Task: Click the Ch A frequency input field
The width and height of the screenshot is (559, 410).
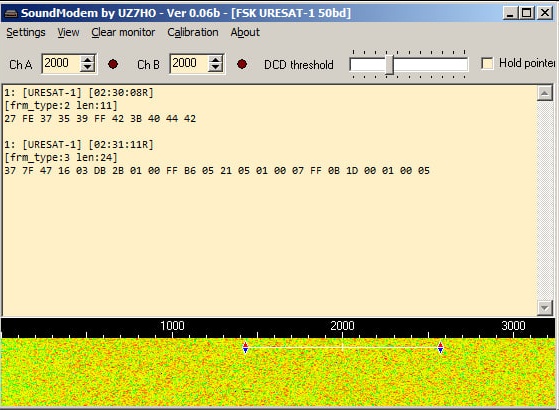Action: [x=61, y=63]
